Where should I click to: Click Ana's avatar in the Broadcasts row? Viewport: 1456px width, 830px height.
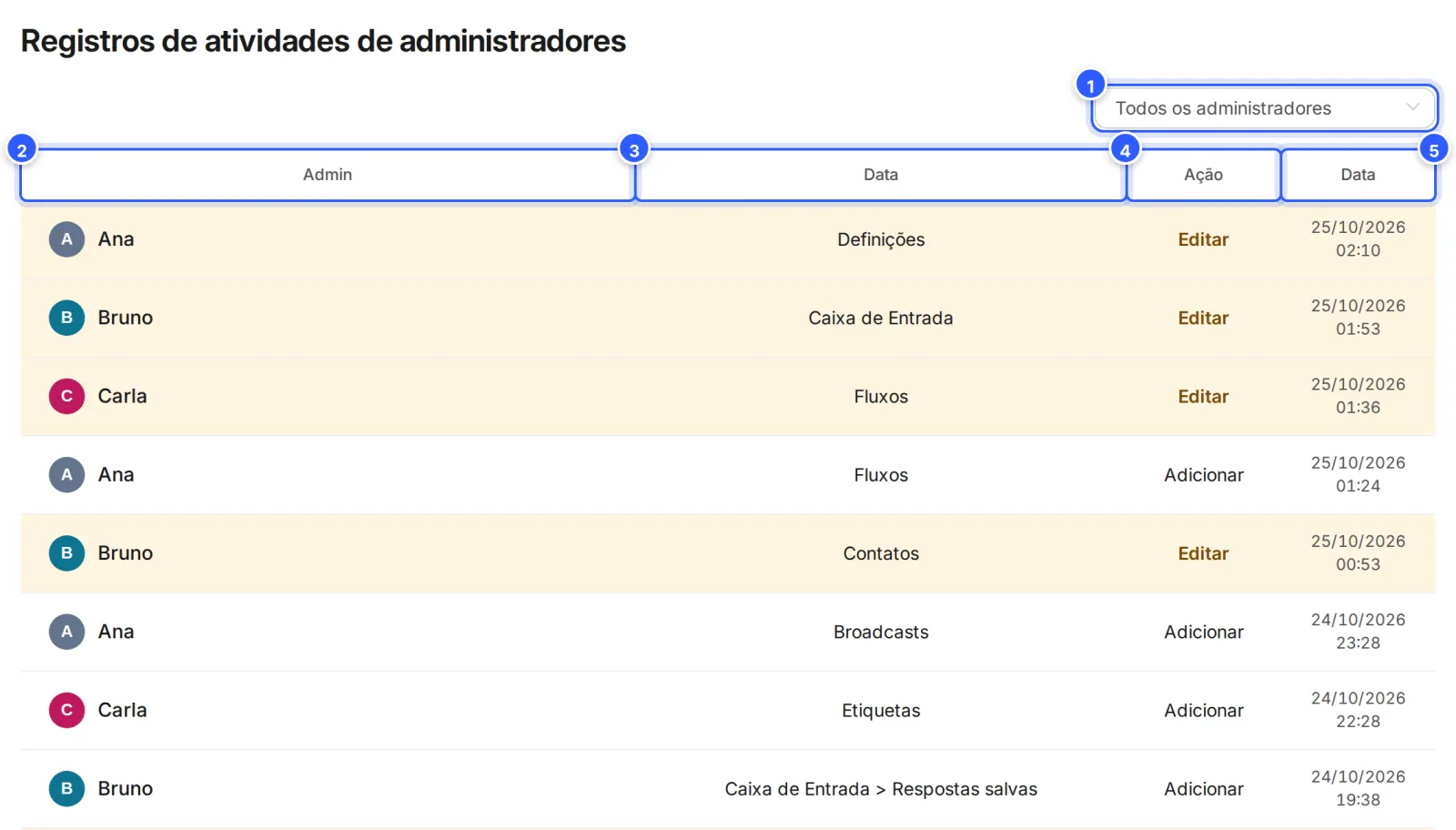66,632
